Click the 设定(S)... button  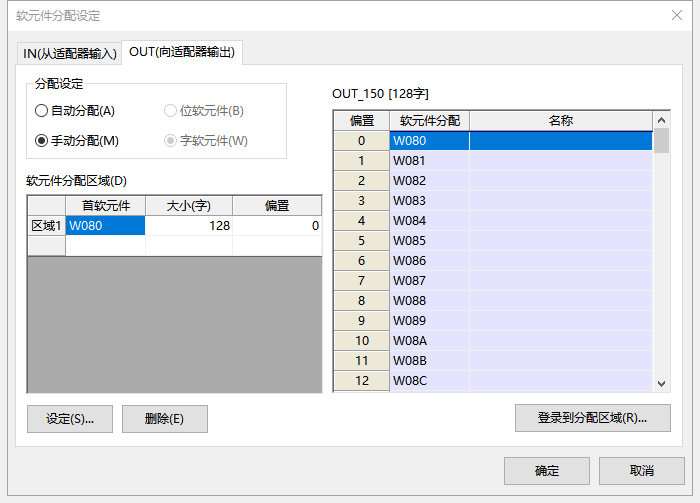(70, 419)
